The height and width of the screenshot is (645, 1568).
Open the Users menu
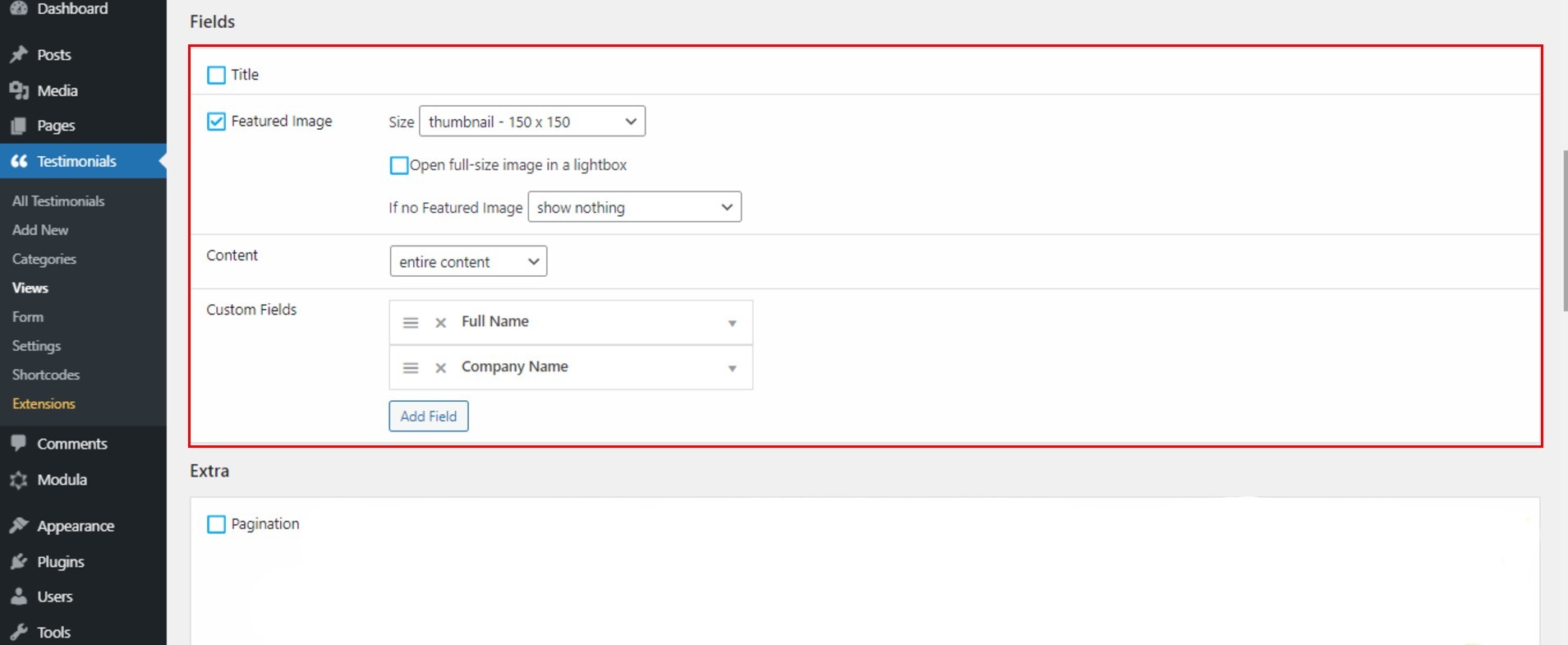(x=55, y=597)
